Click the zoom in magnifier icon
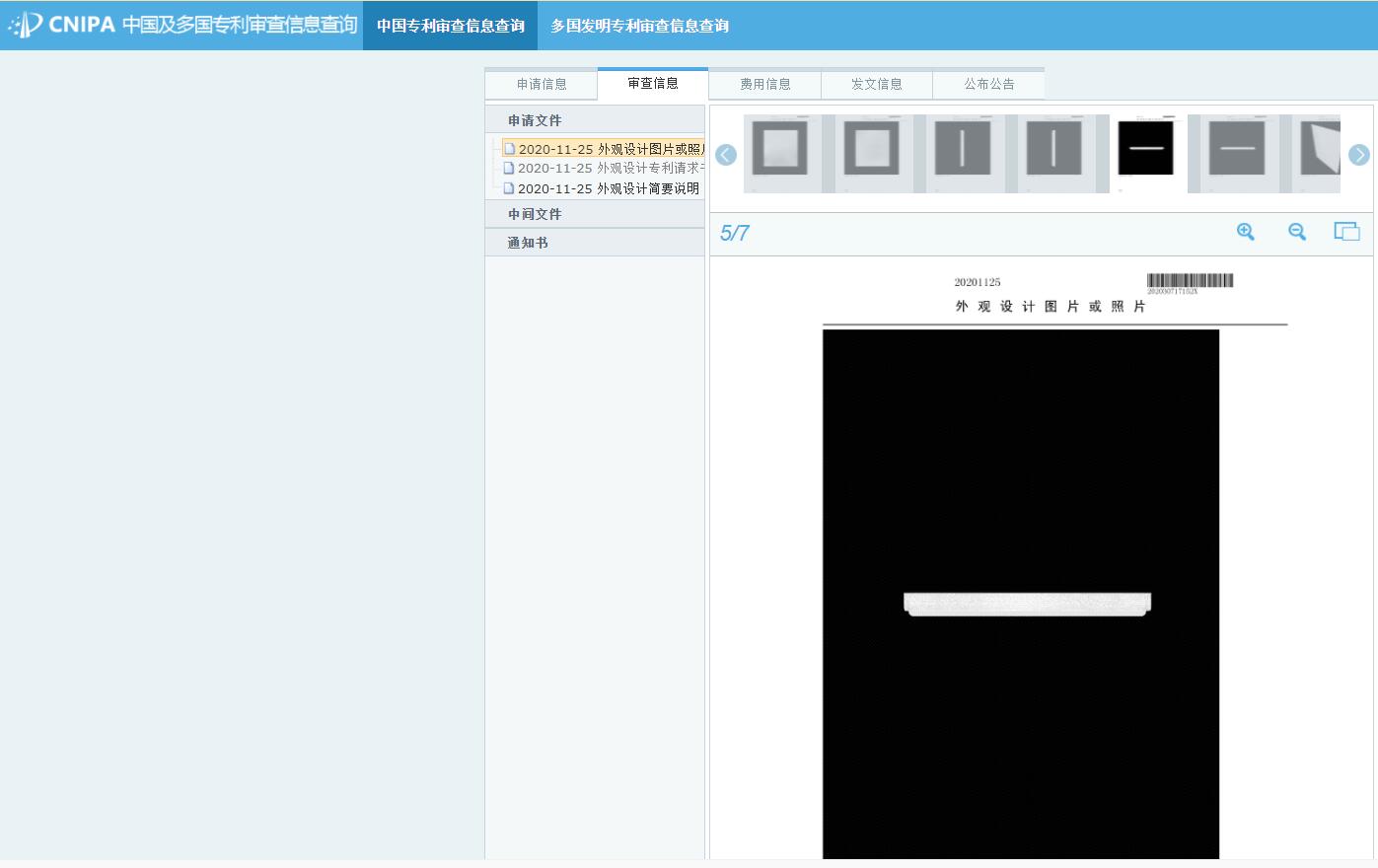Screen dimensions: 1378x868 (x=1246, y=232)
